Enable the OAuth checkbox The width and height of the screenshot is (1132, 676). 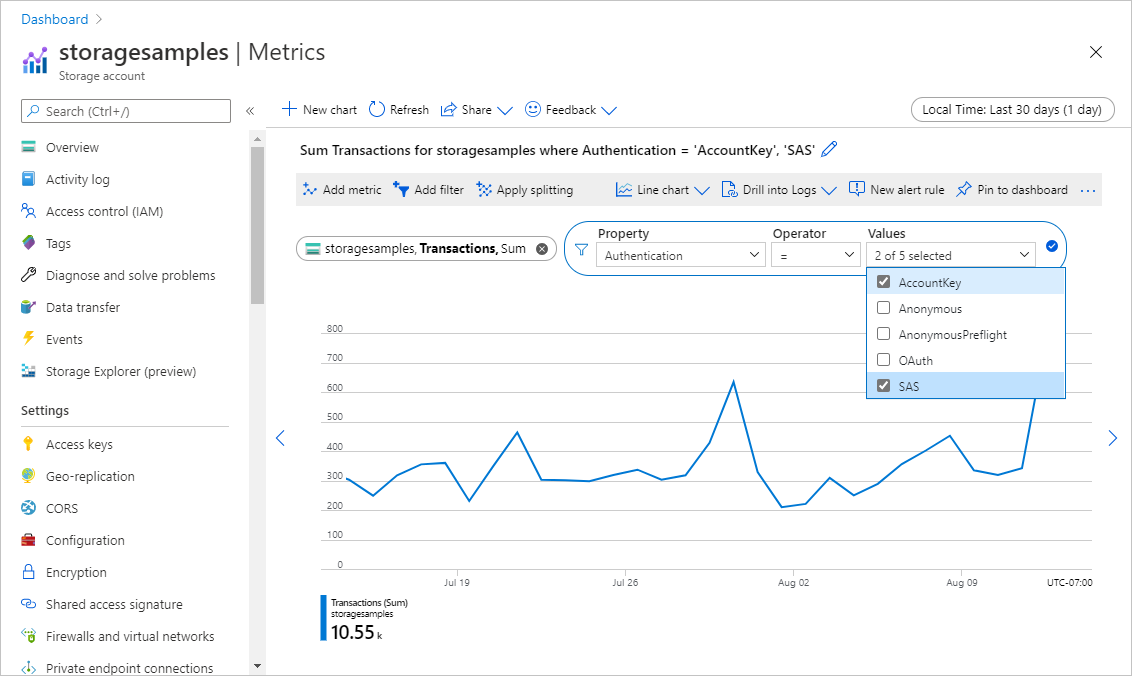[883, 360]
